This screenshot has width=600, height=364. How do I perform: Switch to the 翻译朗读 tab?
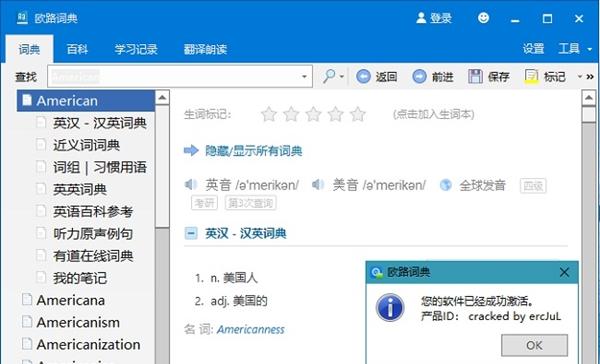click(x=205, y=49)
